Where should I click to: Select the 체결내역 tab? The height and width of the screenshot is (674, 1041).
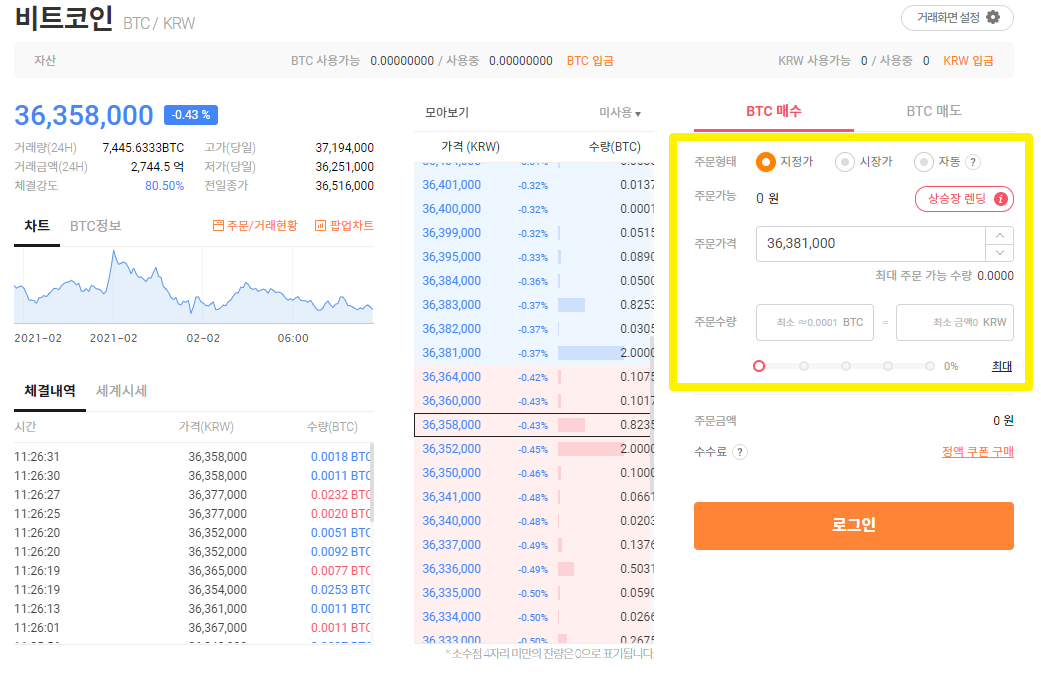pyautogui.click(x=50, y=391)
